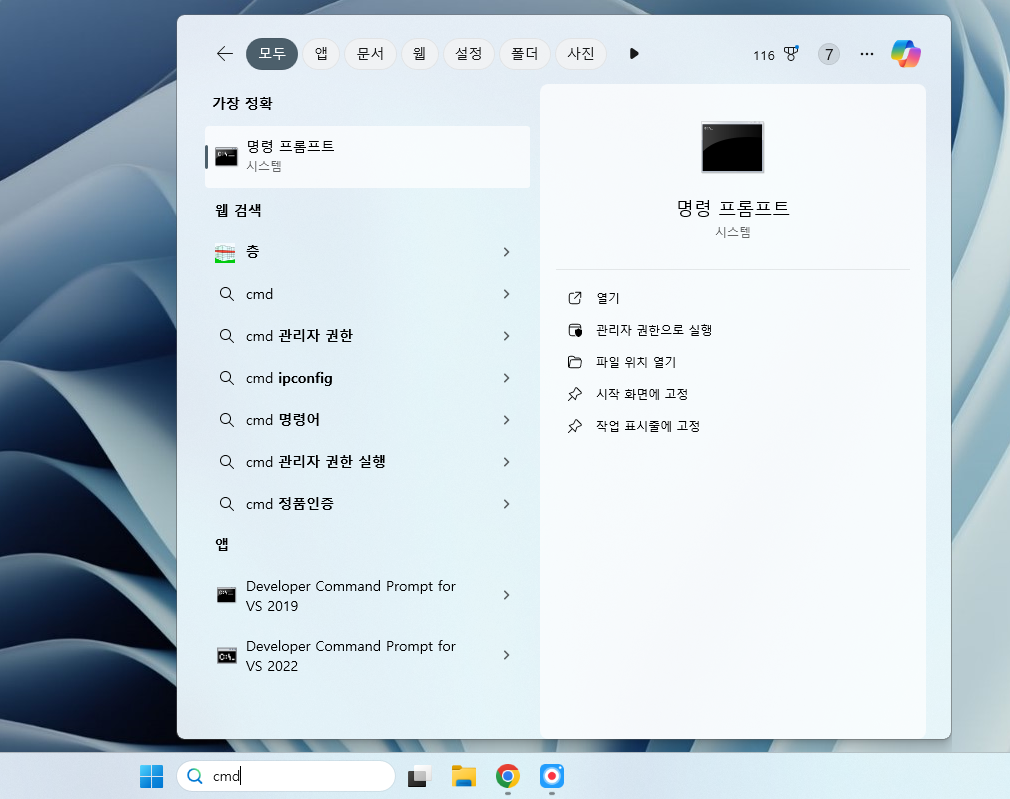Expand chevron for cmd 관리자 권한 실행

coord(506,461)
